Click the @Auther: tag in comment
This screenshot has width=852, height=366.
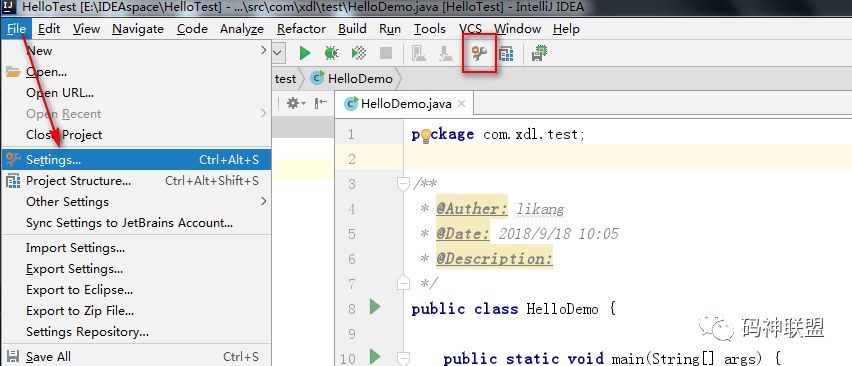click(x=472, y=209)
